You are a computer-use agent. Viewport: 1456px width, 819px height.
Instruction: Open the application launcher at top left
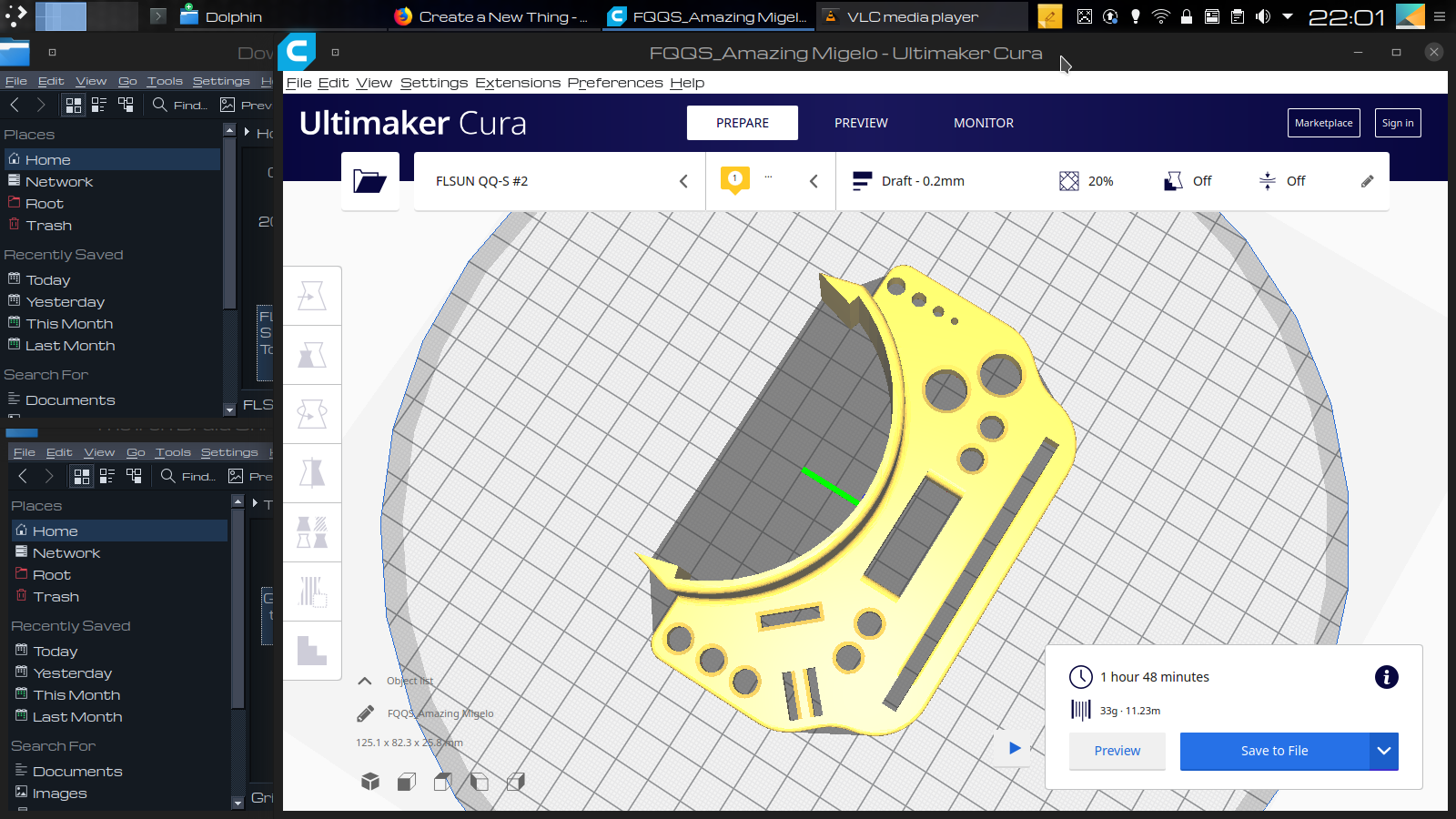pyautogui.click(x=16, y=16)
